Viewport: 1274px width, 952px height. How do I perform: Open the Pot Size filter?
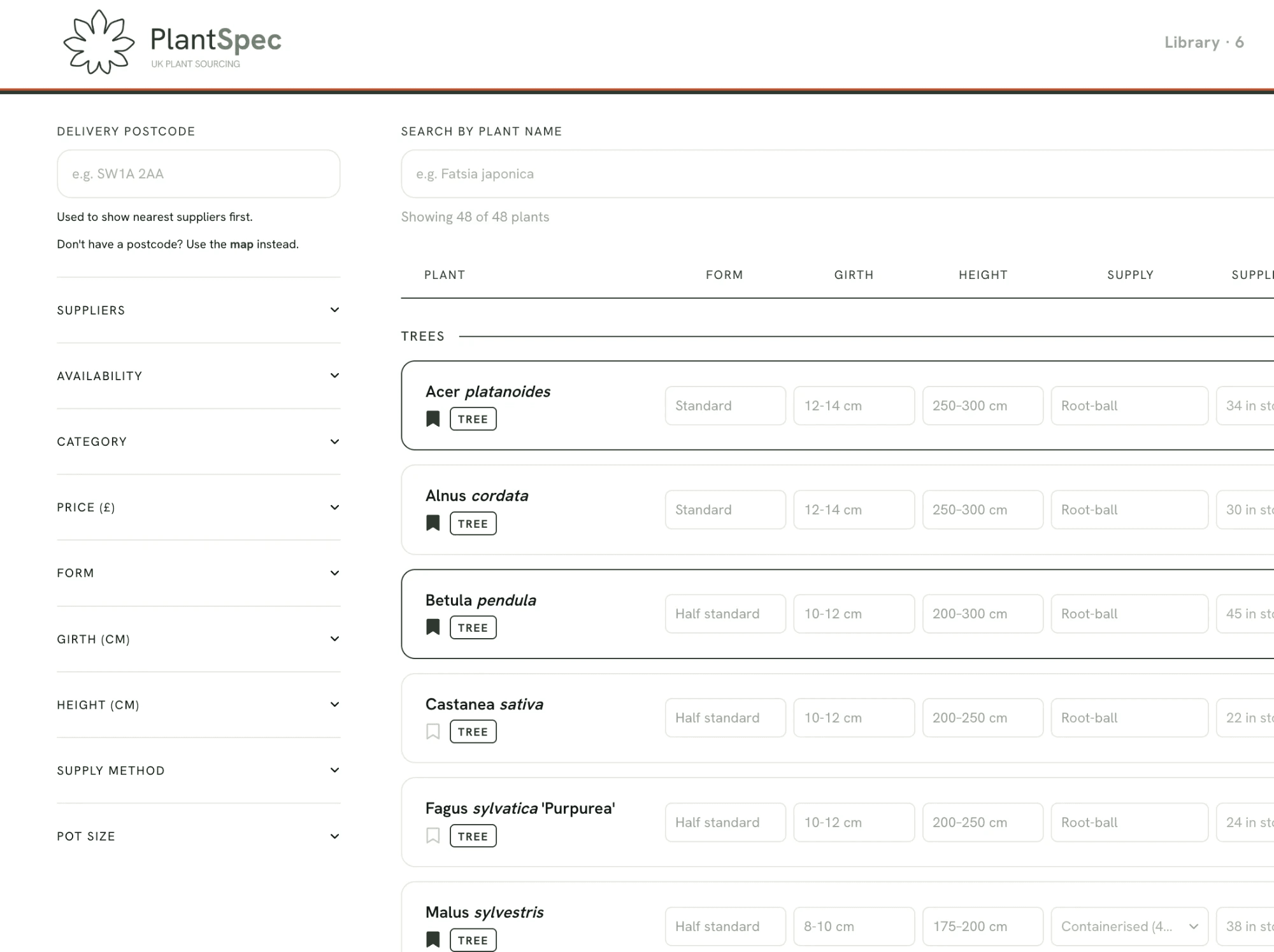[199, 836]
